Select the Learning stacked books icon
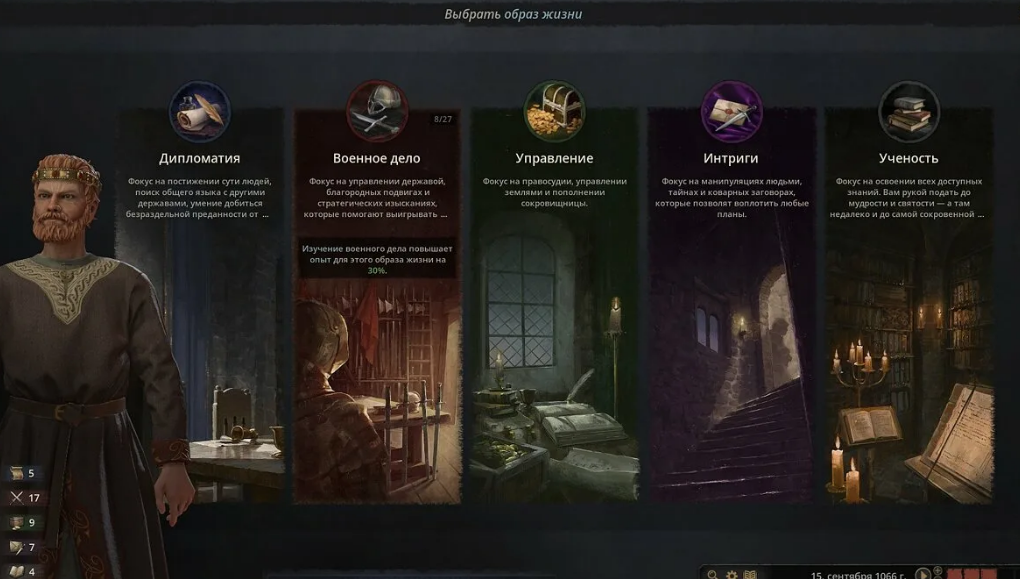The image size is (1020, 579). pyautogui.click(x=909, y=112)
